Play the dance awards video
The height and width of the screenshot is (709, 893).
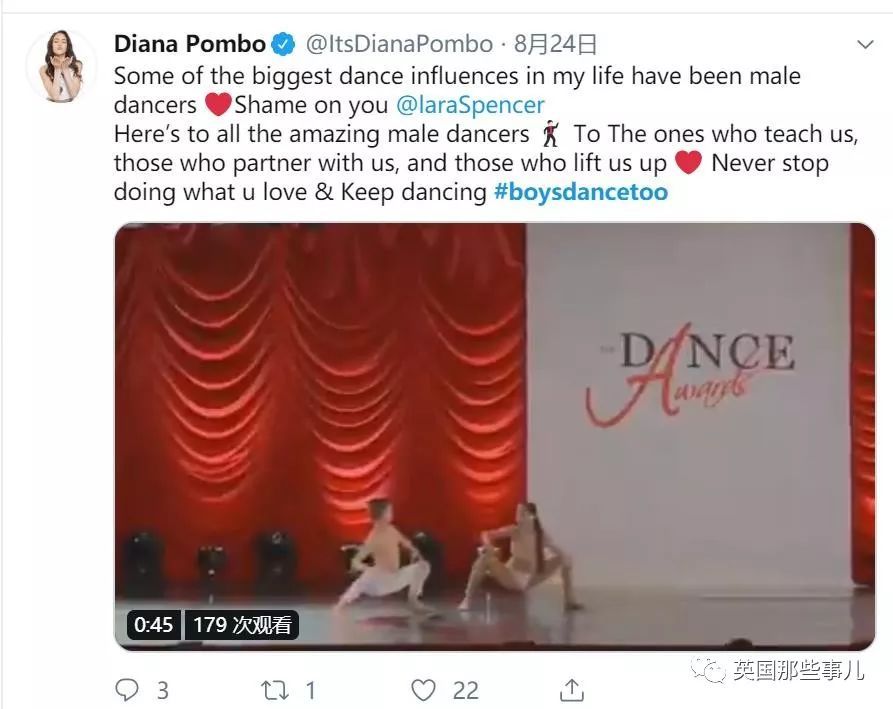(x=494, y=437)
